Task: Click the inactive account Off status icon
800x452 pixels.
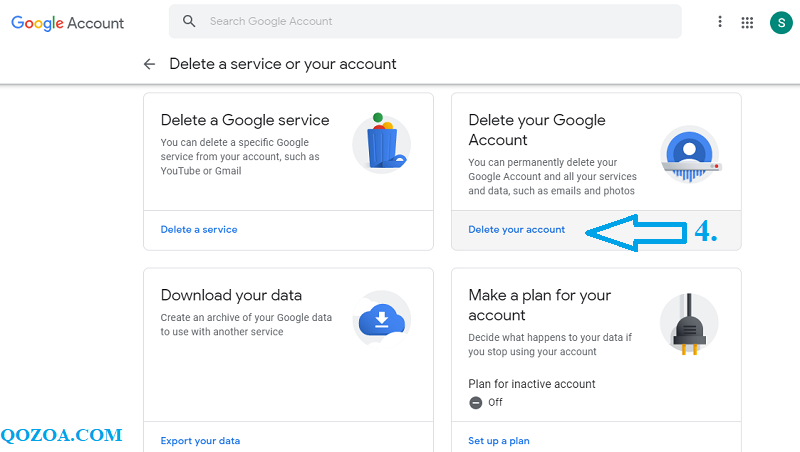Action: 475,402
